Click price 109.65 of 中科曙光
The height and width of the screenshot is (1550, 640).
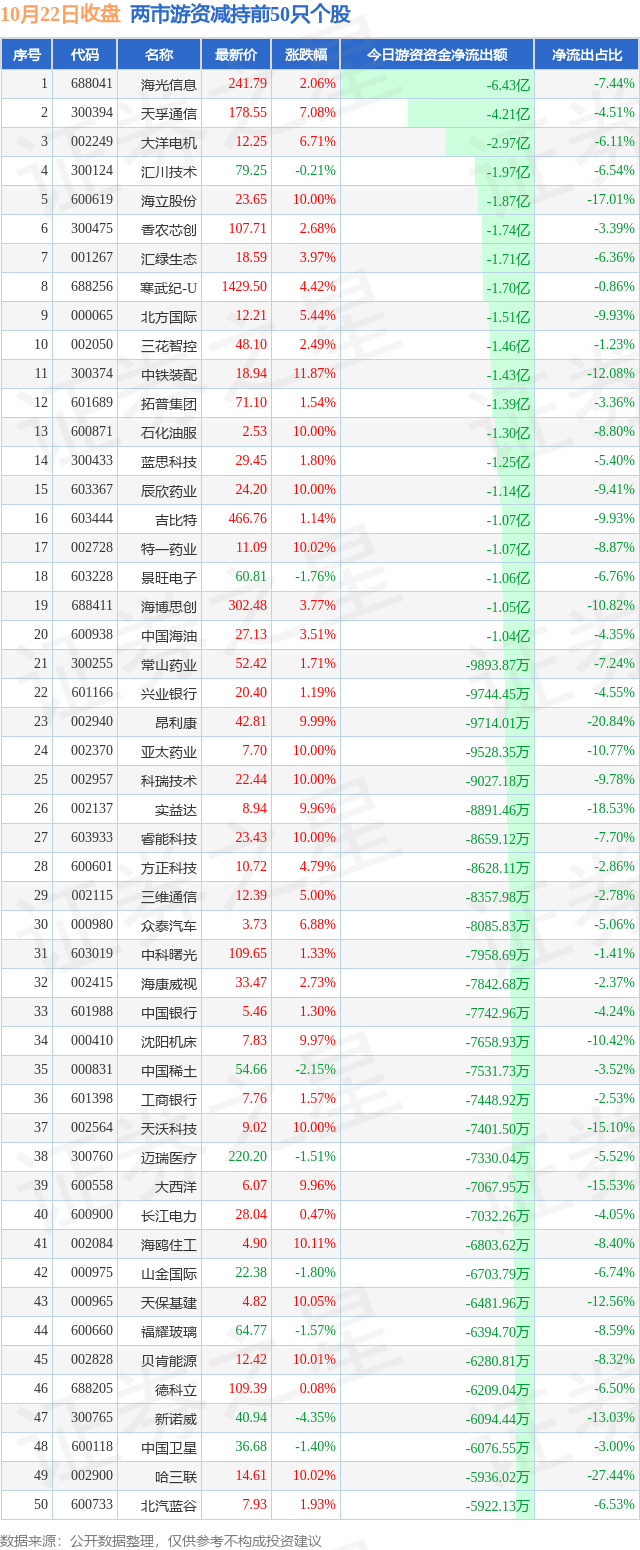pos(248,954)
